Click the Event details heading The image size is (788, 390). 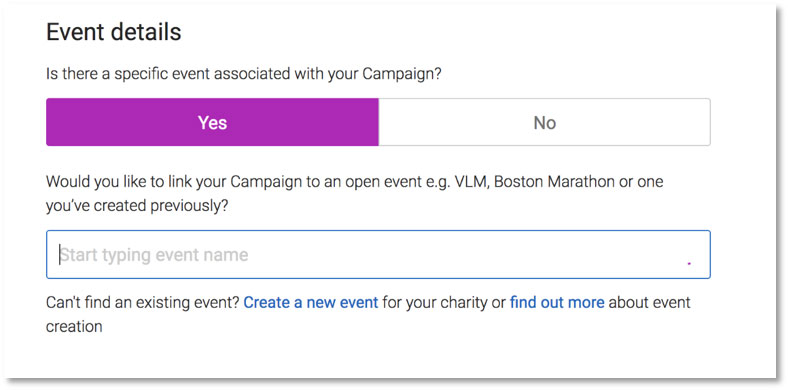(114, 32)
